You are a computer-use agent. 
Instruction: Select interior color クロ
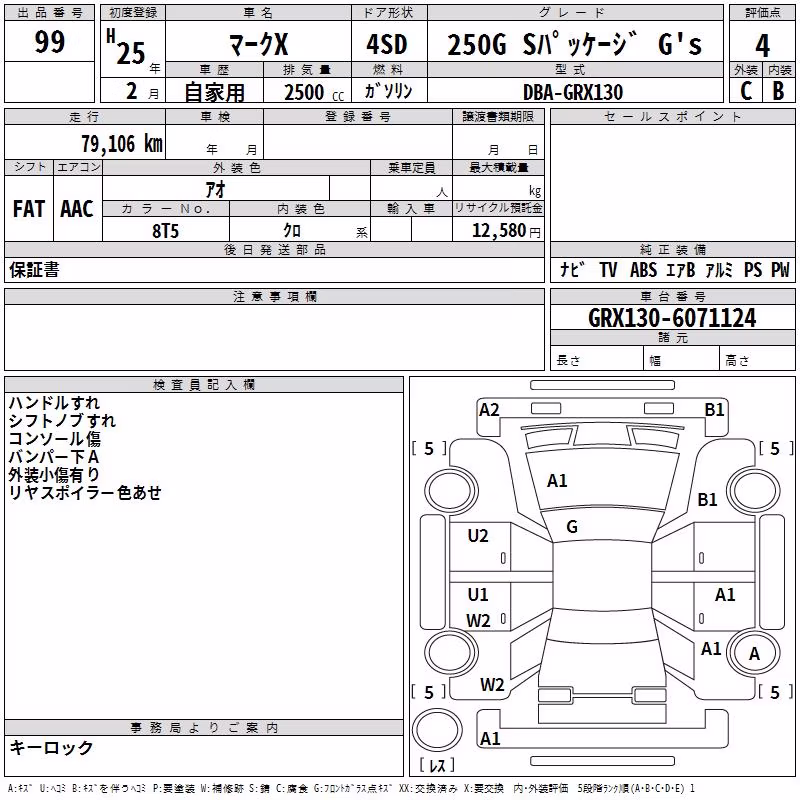point(292,231)
